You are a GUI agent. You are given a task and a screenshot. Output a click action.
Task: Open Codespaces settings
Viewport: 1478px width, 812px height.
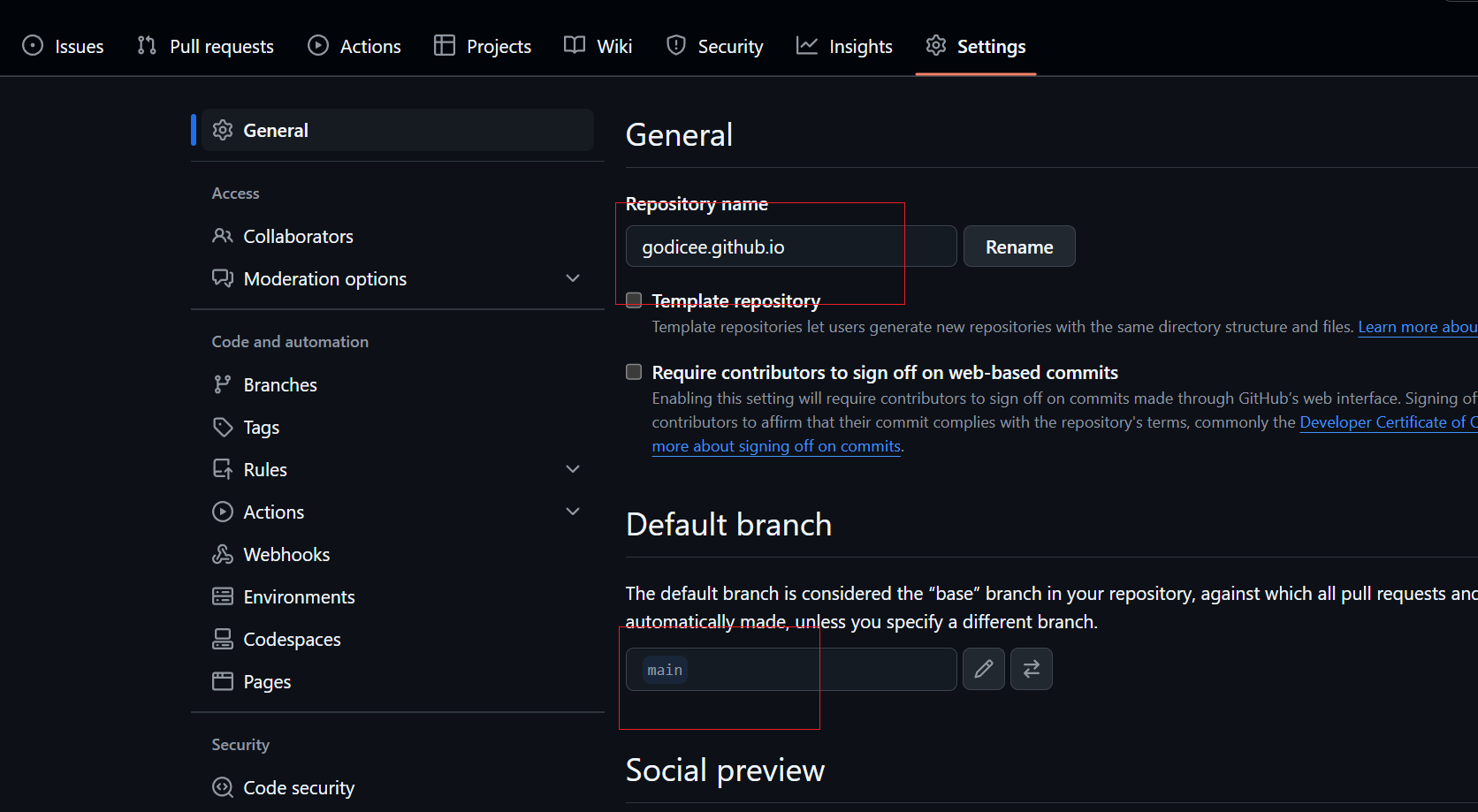point(398,639)
